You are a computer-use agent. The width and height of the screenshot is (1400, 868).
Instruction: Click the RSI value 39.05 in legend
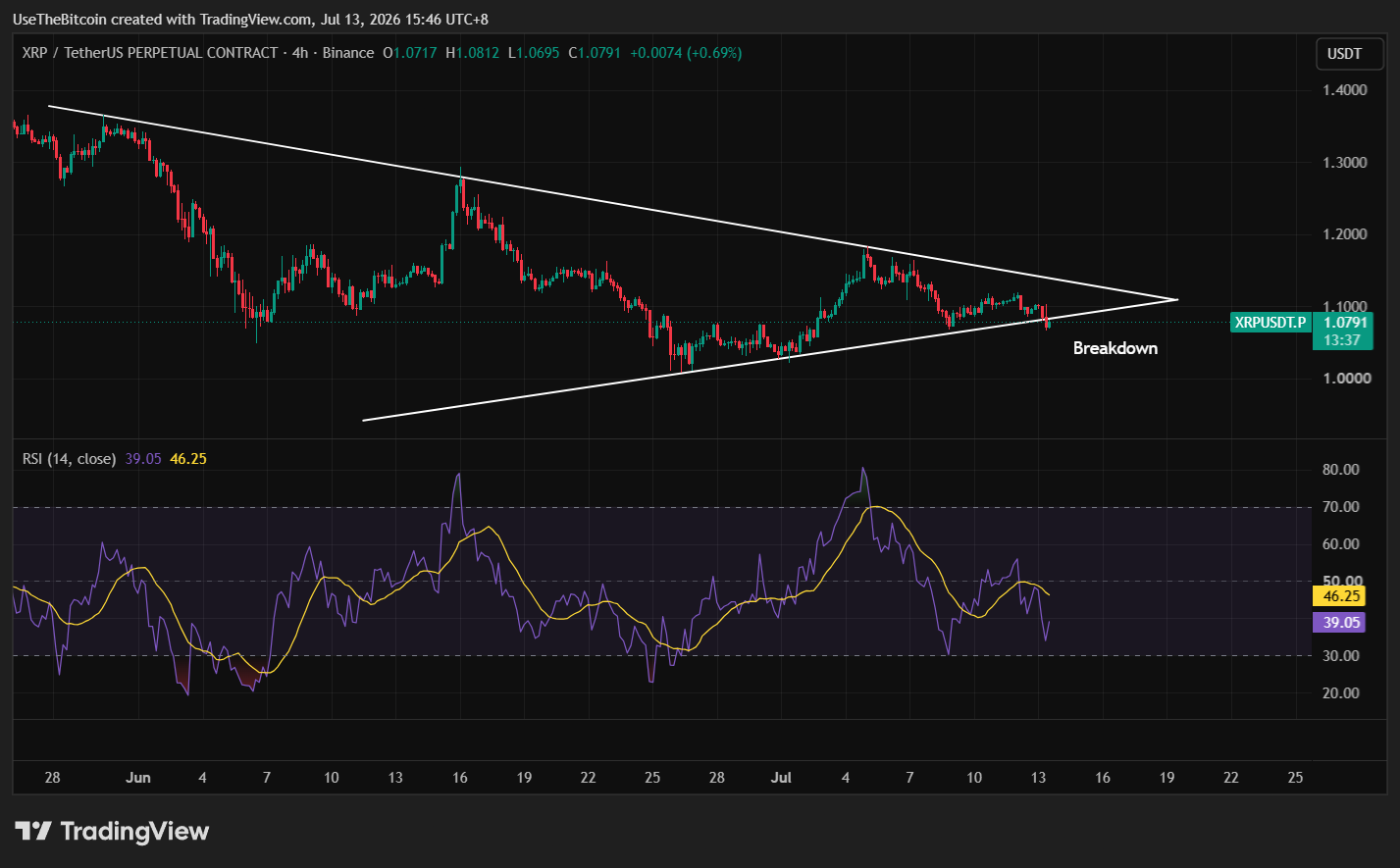pyautogui.click(x=143, y=458)
